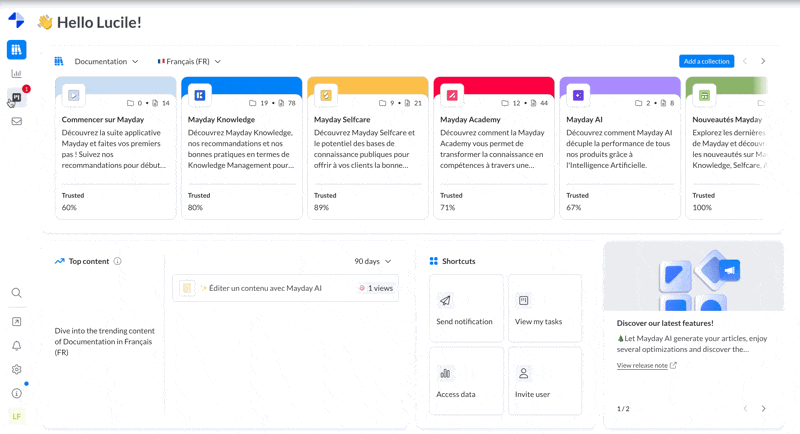This screenshot has width=800, height=434.
Task: Open the notifications bell icon
Action: (x=16, y=346)
